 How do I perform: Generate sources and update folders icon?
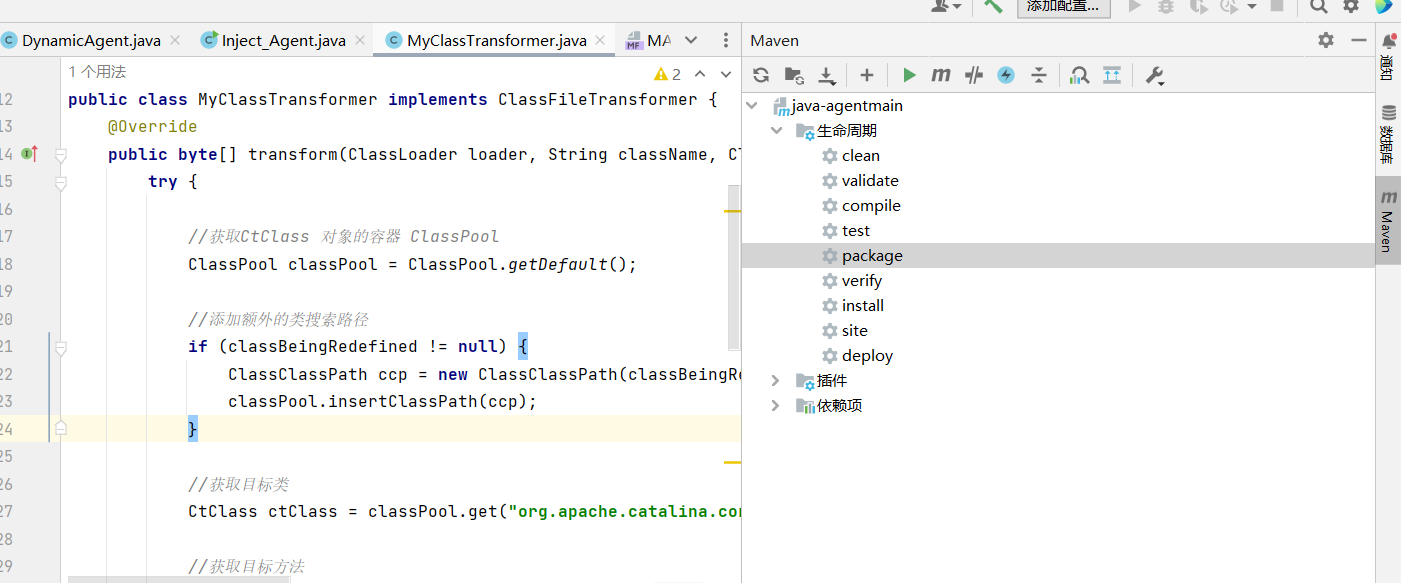tap(794, 75)
